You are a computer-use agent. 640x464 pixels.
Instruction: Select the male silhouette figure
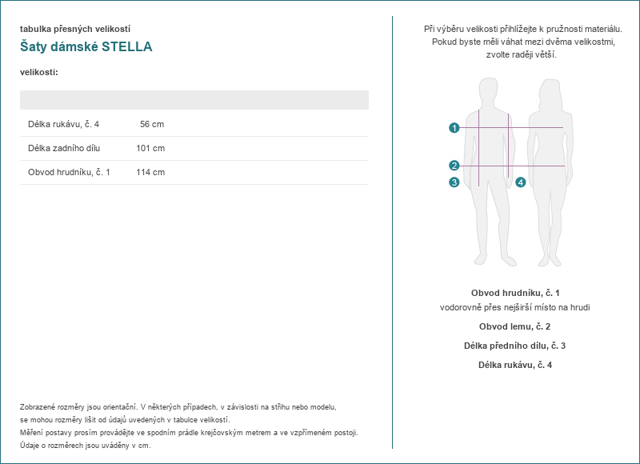tap(491, 172)
